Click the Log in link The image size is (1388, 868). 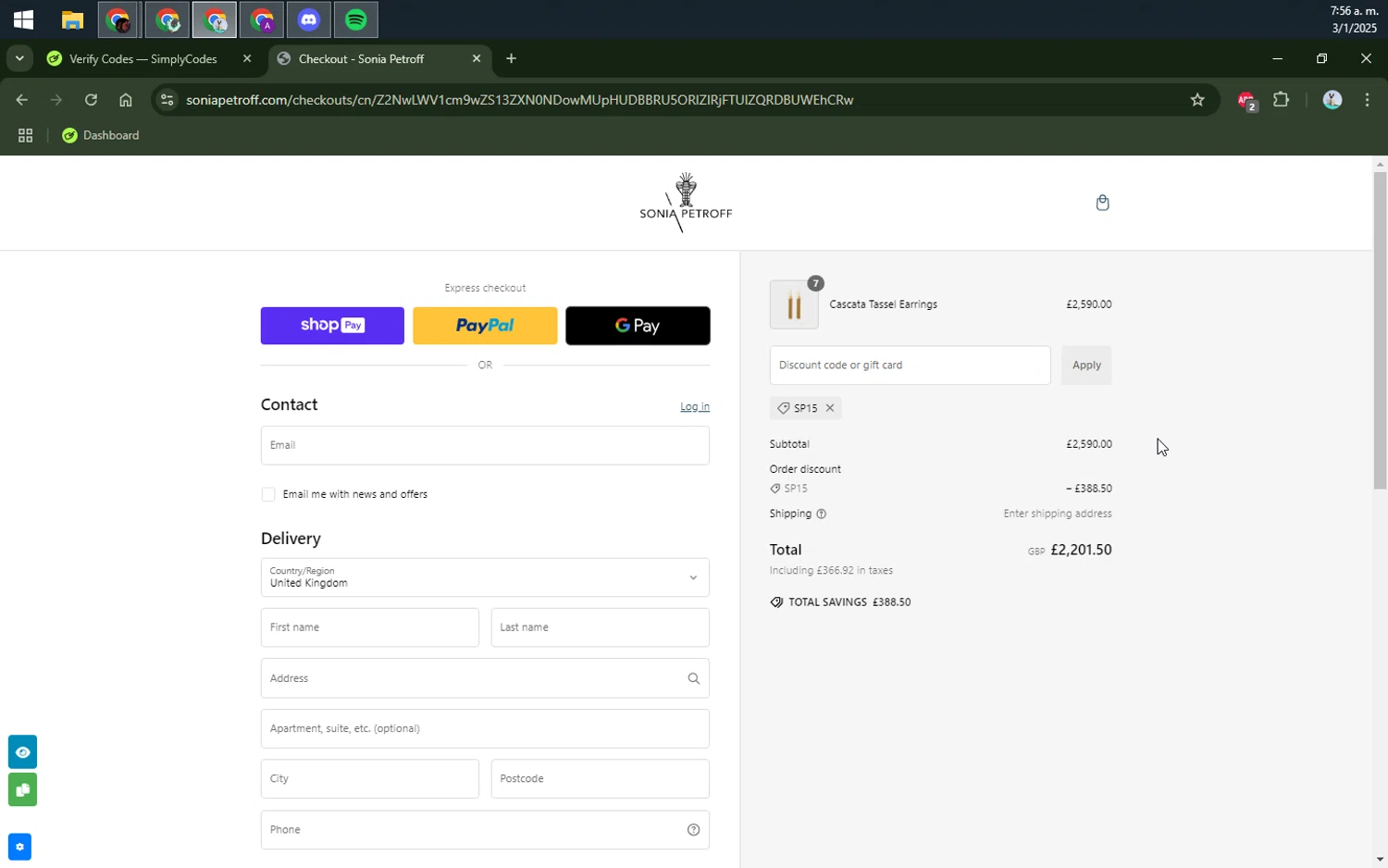tap(695, 407)
